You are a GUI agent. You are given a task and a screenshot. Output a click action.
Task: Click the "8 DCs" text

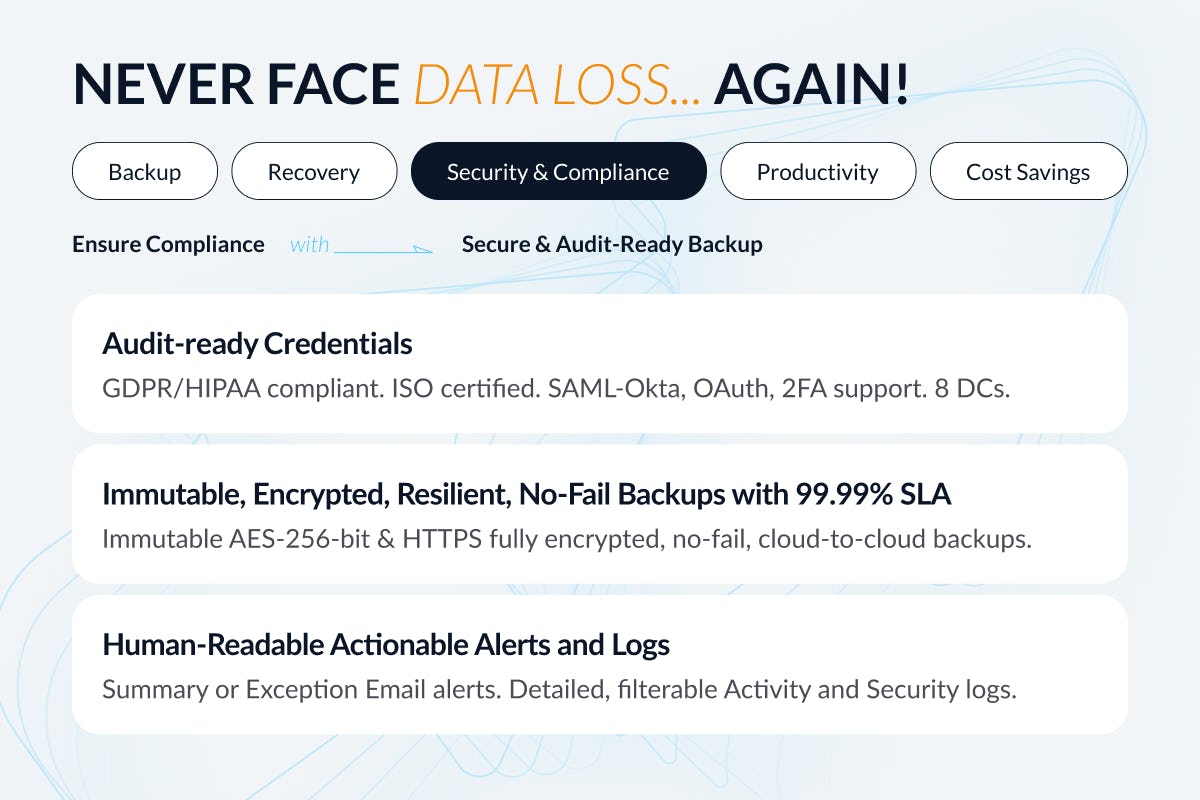click(x=977, y=388)
